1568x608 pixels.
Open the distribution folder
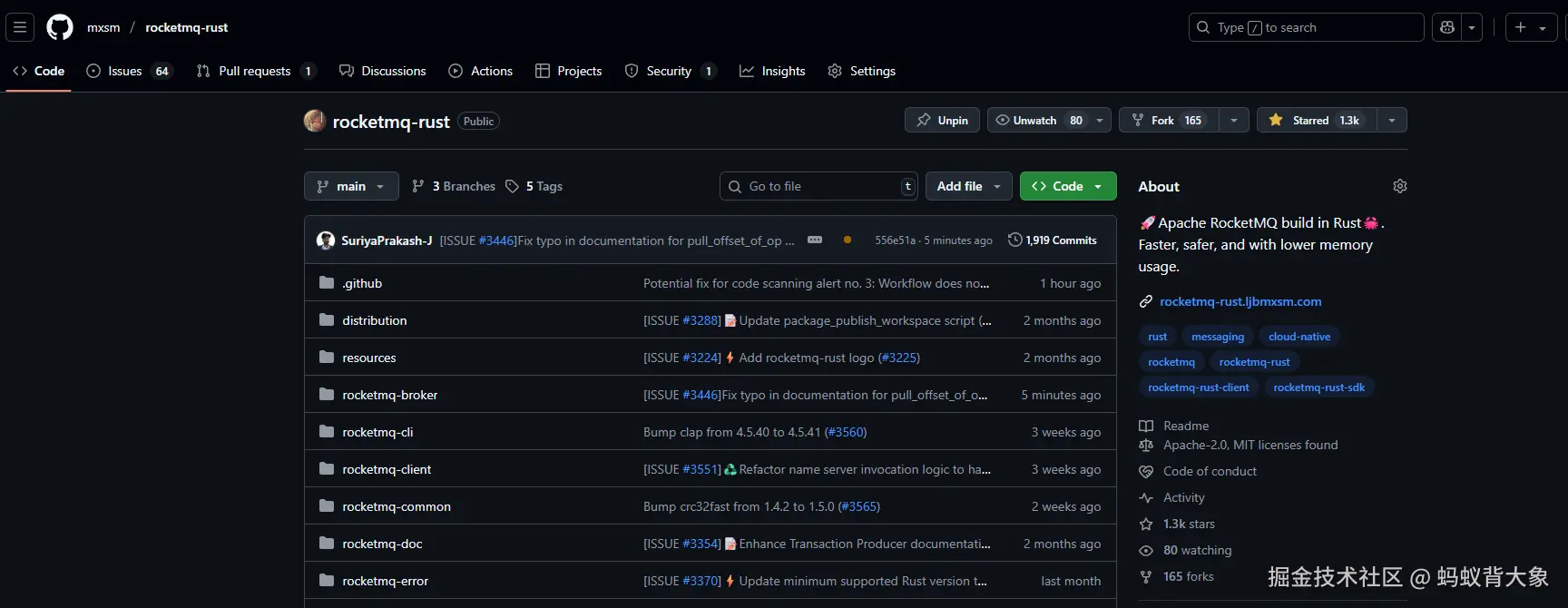(375, 320)
